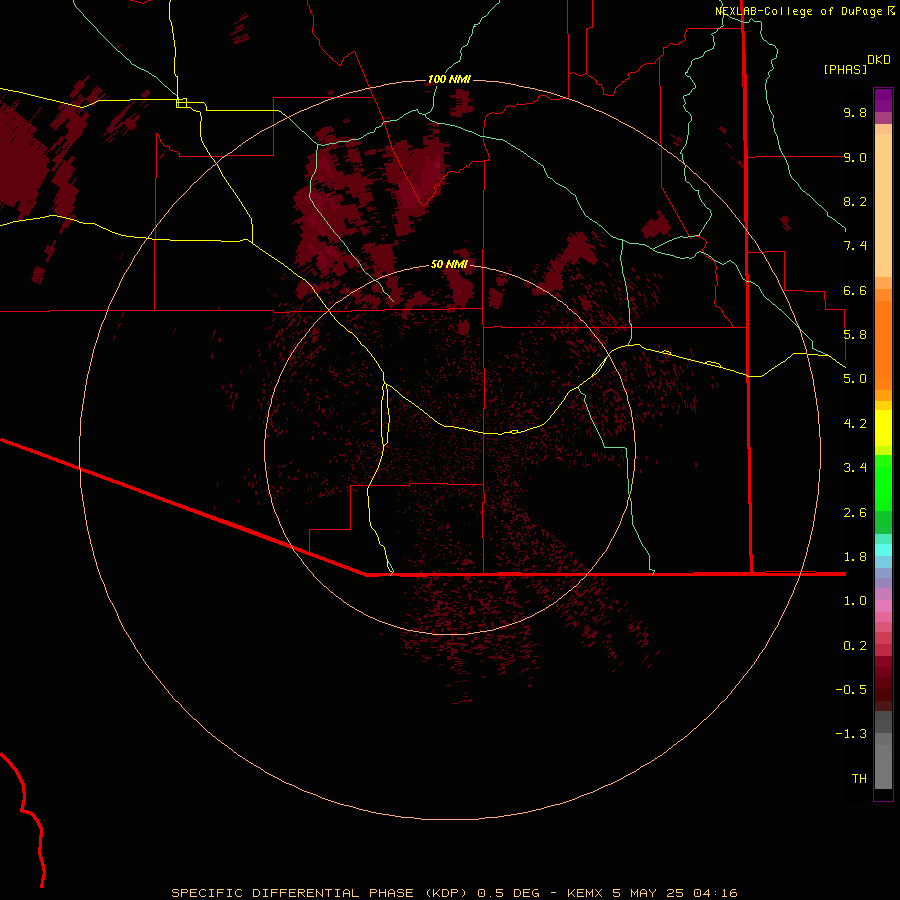Click the 50 NMI range ring label

[x=449, y=264]
